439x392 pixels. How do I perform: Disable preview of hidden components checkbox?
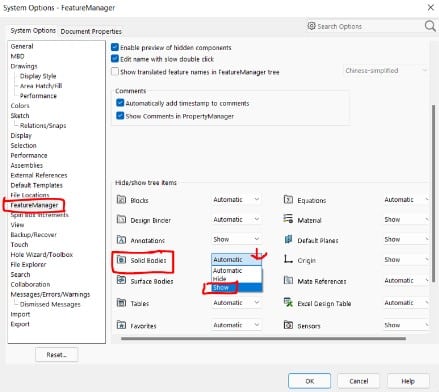click(115, 47)
